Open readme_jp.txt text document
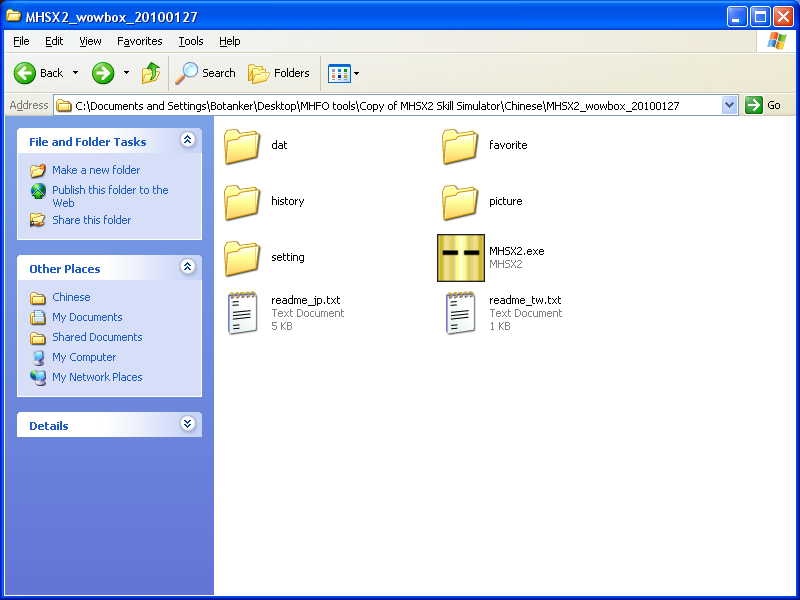Screen dimensions: 800x600 click(x=243, y=313)
